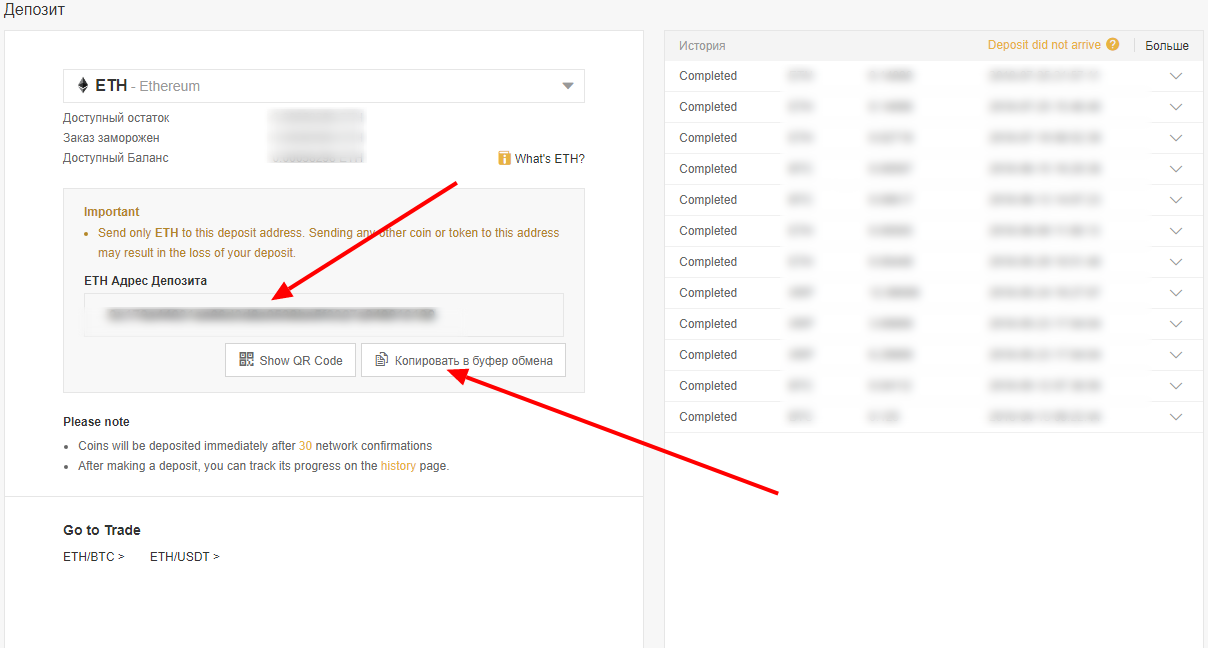Click the Ethereum diamond logo icon
The width and height of the screenshot is (1208, 648).
tap(83, 86)
